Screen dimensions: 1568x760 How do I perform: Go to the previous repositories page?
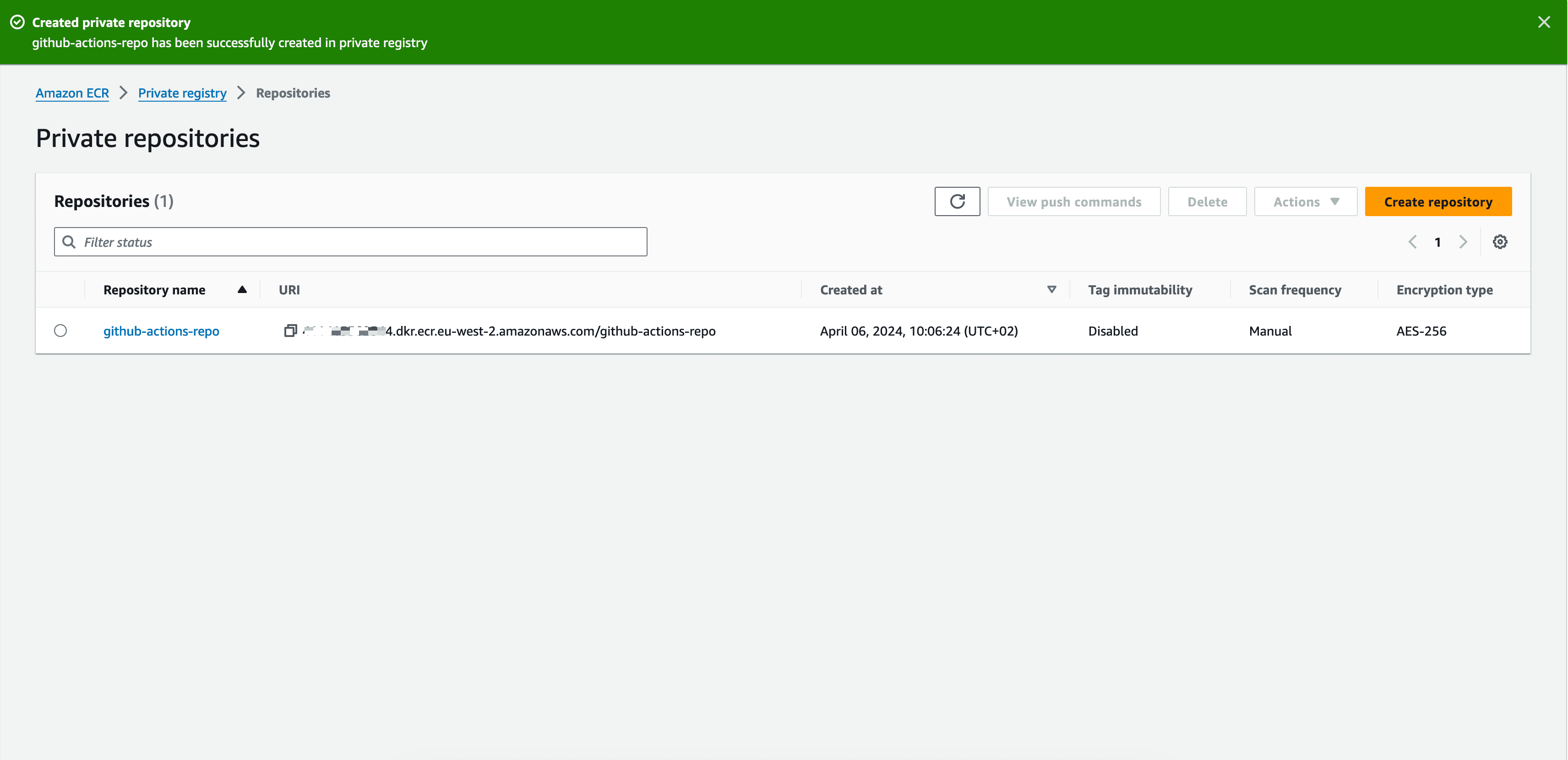click(1412, 242)
